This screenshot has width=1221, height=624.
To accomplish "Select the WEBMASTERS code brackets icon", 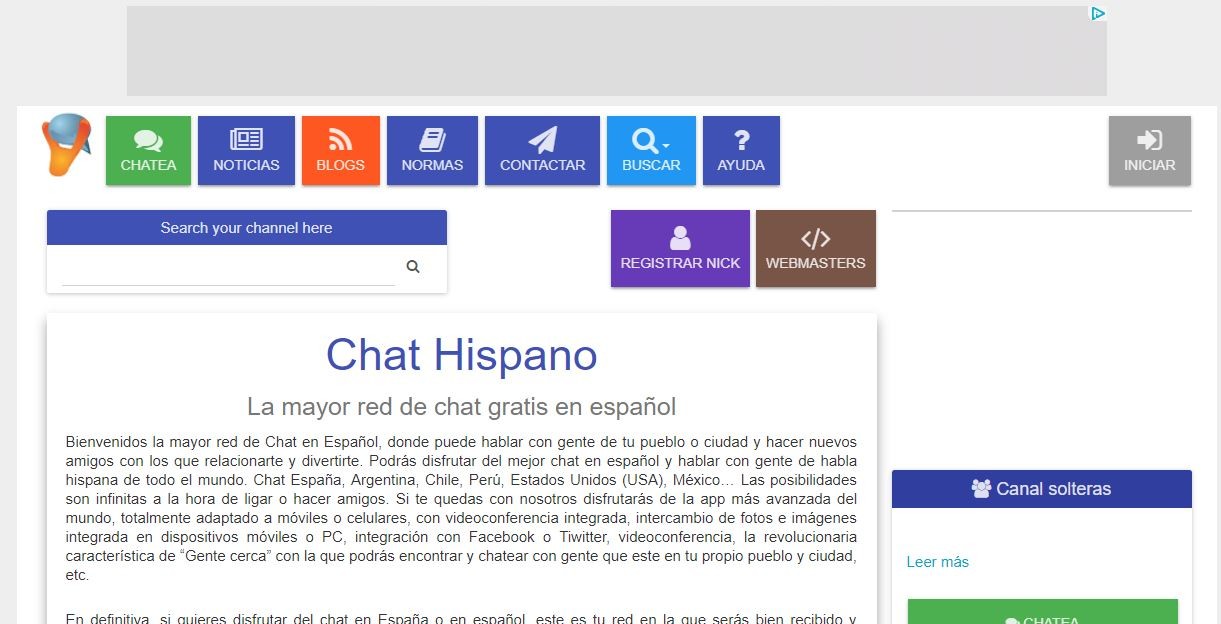I will click(x=815, y=237).
